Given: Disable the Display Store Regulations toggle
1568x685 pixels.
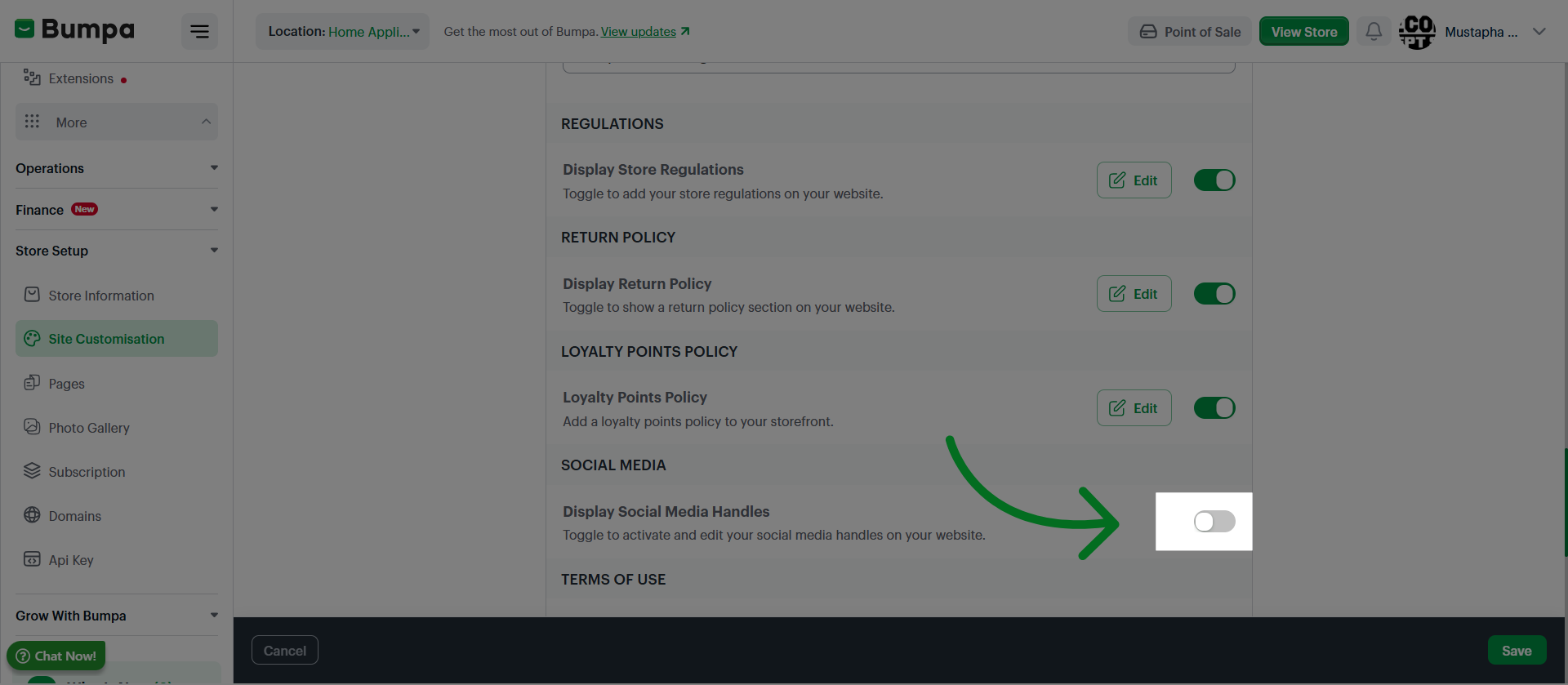Looking at the screenshot, I should coord(1214,180).
